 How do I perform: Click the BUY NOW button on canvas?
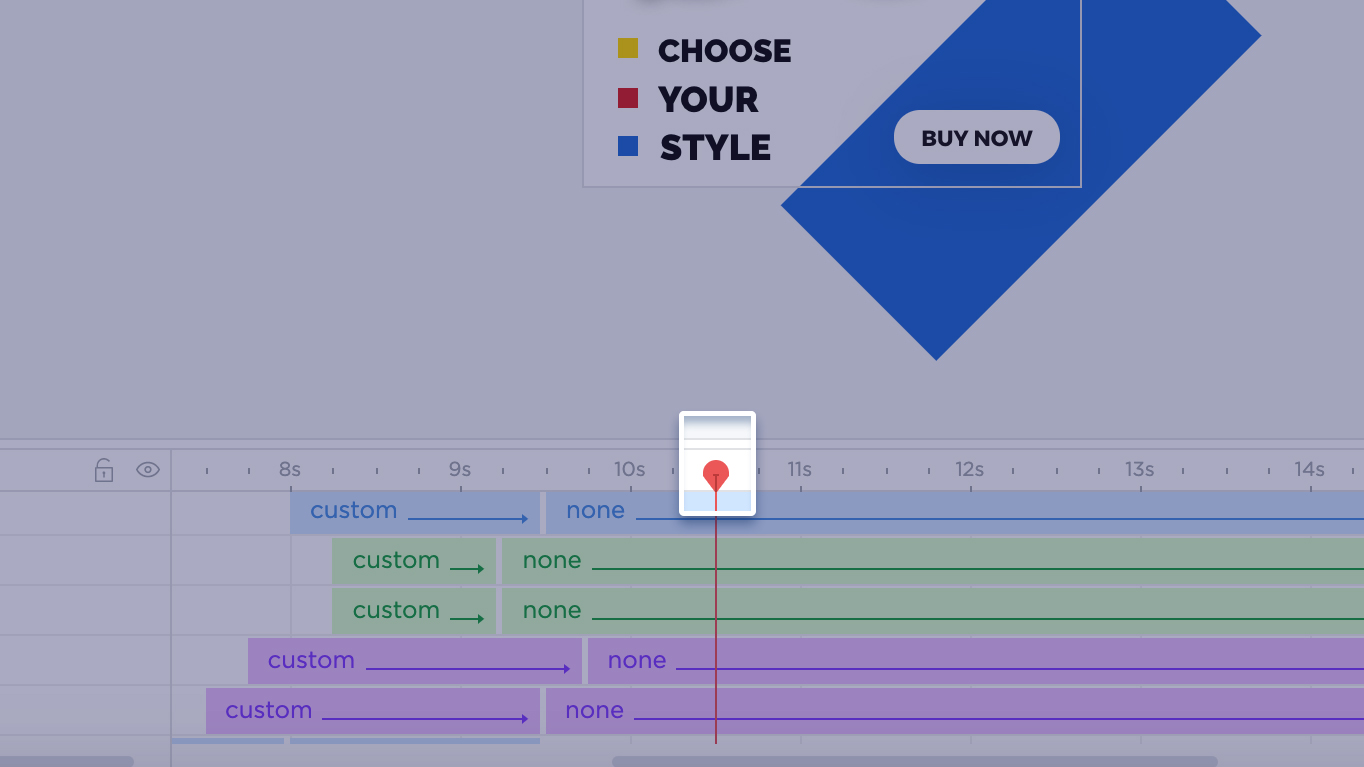(x=976, y=137)
